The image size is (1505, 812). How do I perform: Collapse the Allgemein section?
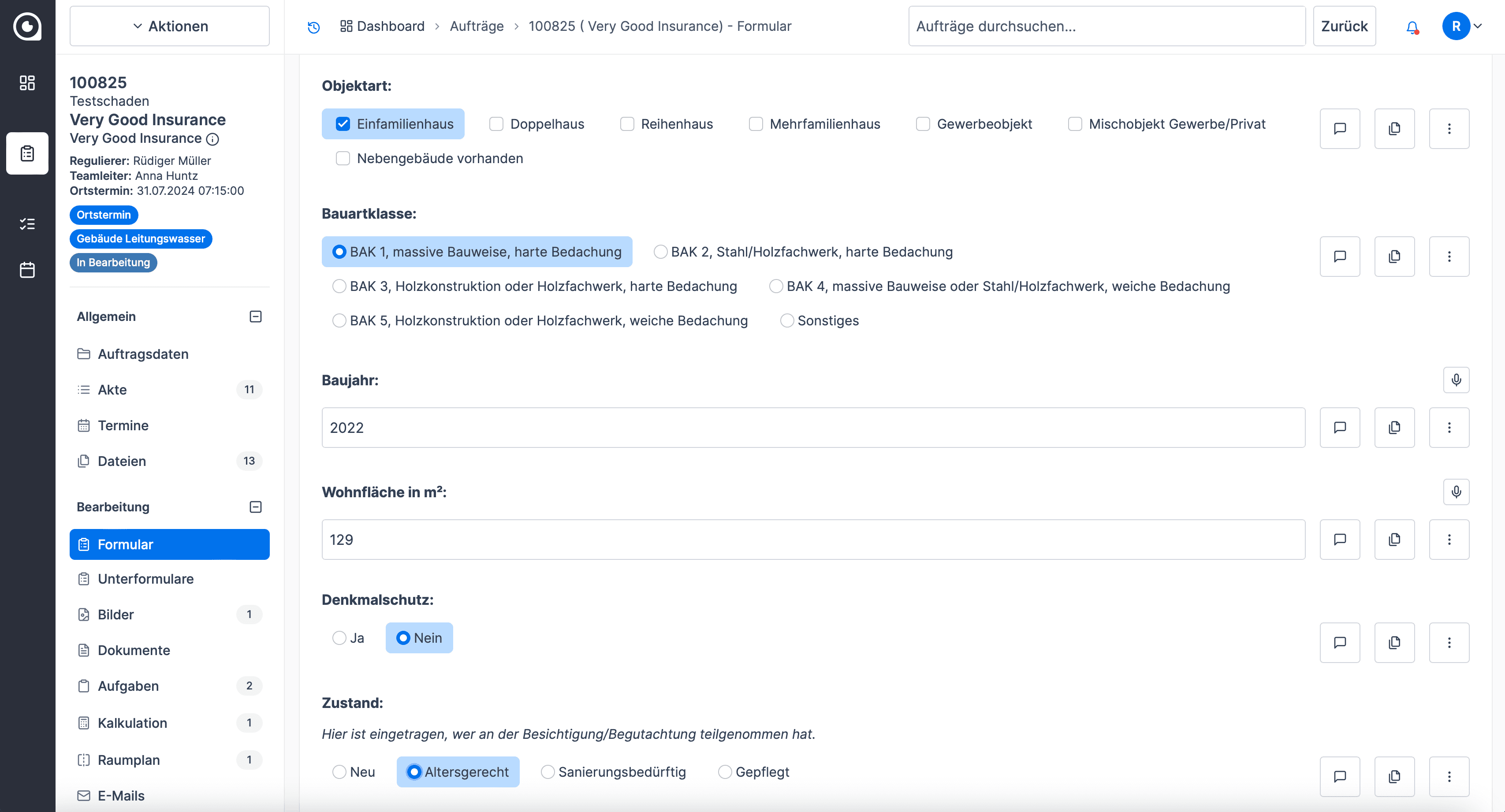(x=255, y=317)
